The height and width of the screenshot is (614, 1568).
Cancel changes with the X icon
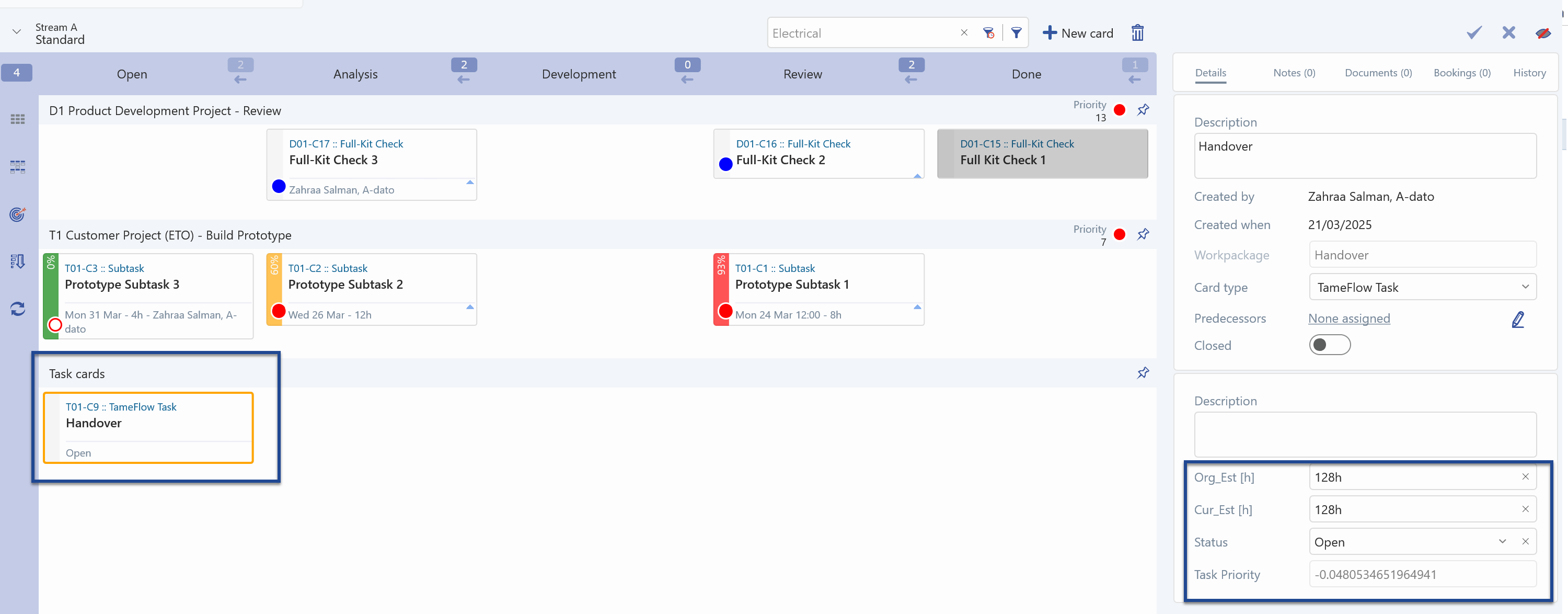coord(1508,33)
